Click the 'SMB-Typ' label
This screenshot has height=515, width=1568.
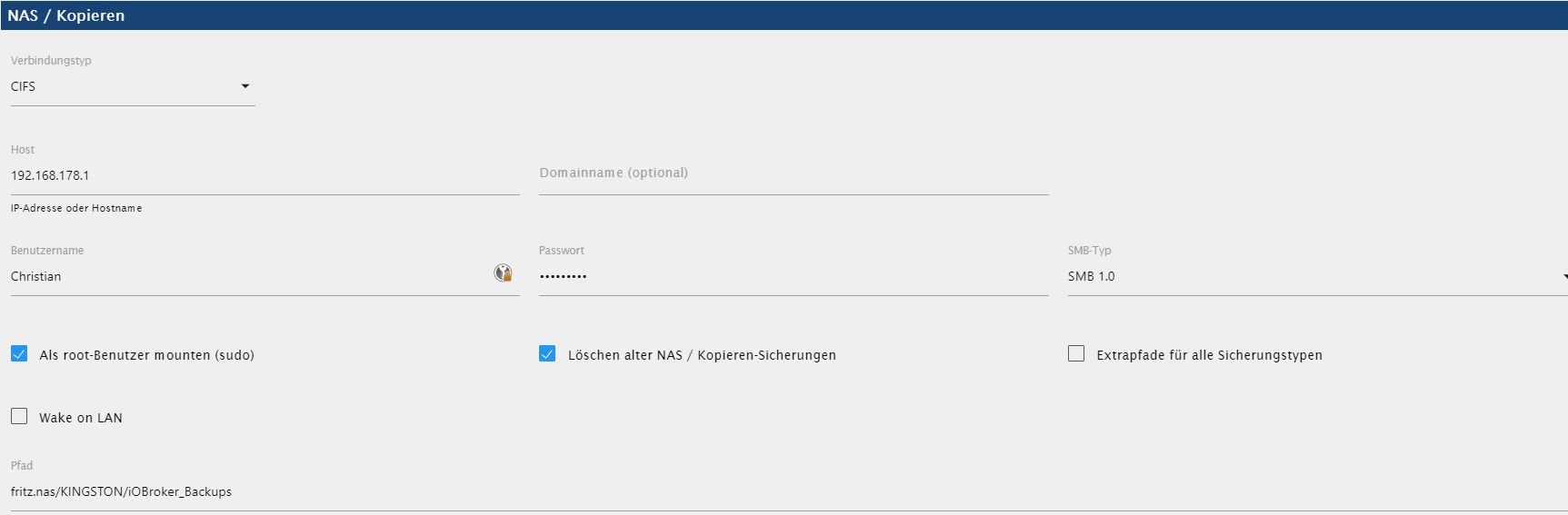[x=1089, y=250]
